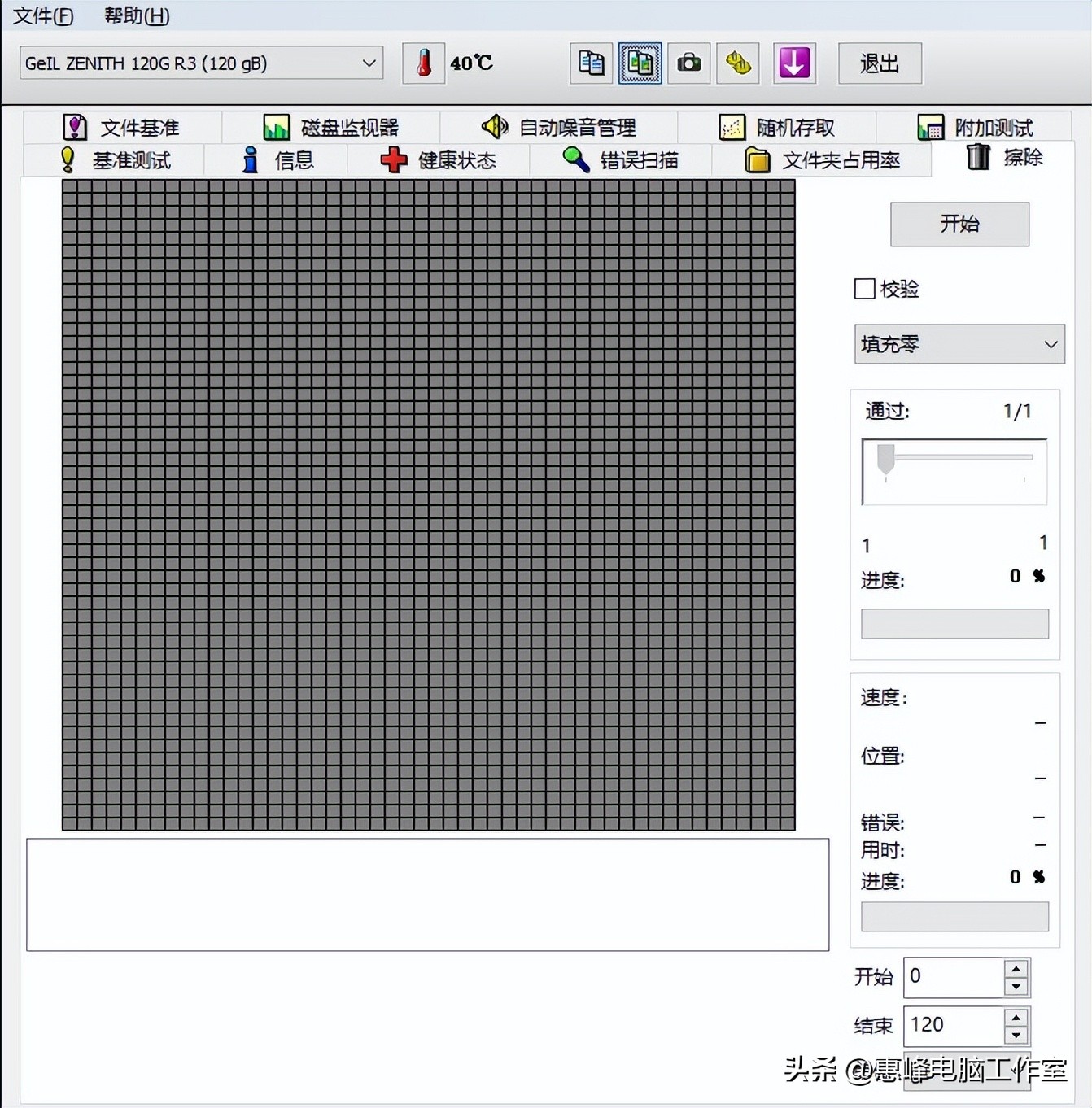Click the red cross 健康状态 icon
Screen dimensions: 1092x1108
[x=394, y=159]
